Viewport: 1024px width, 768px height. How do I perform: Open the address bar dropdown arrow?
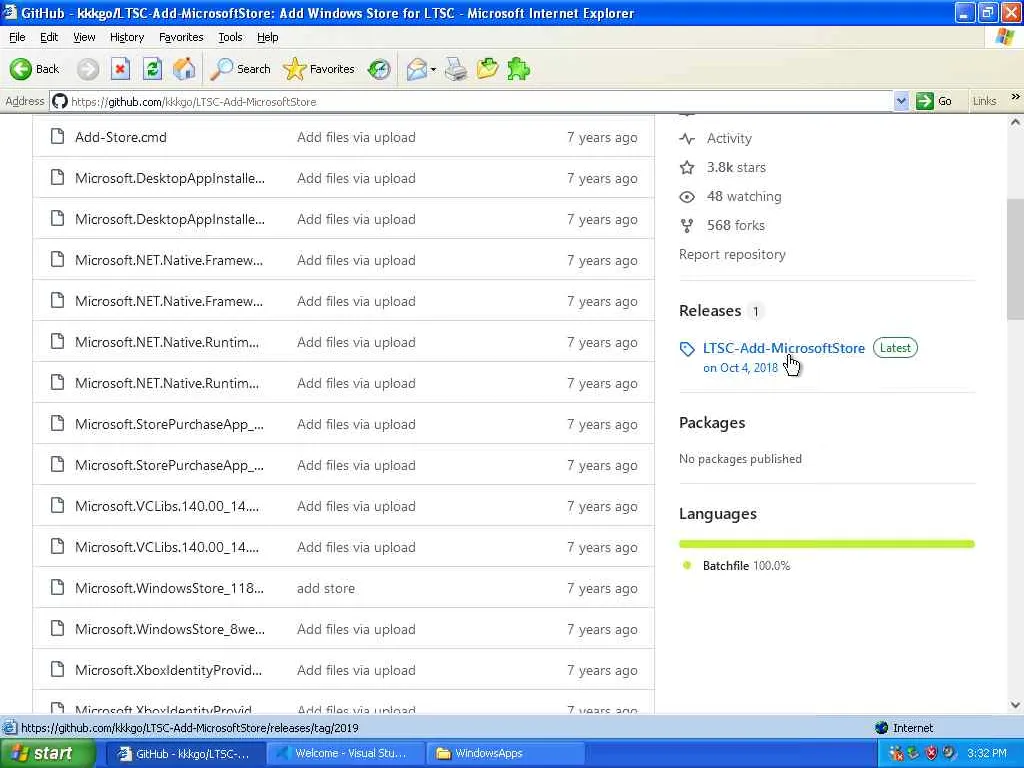tap(901, 101)
